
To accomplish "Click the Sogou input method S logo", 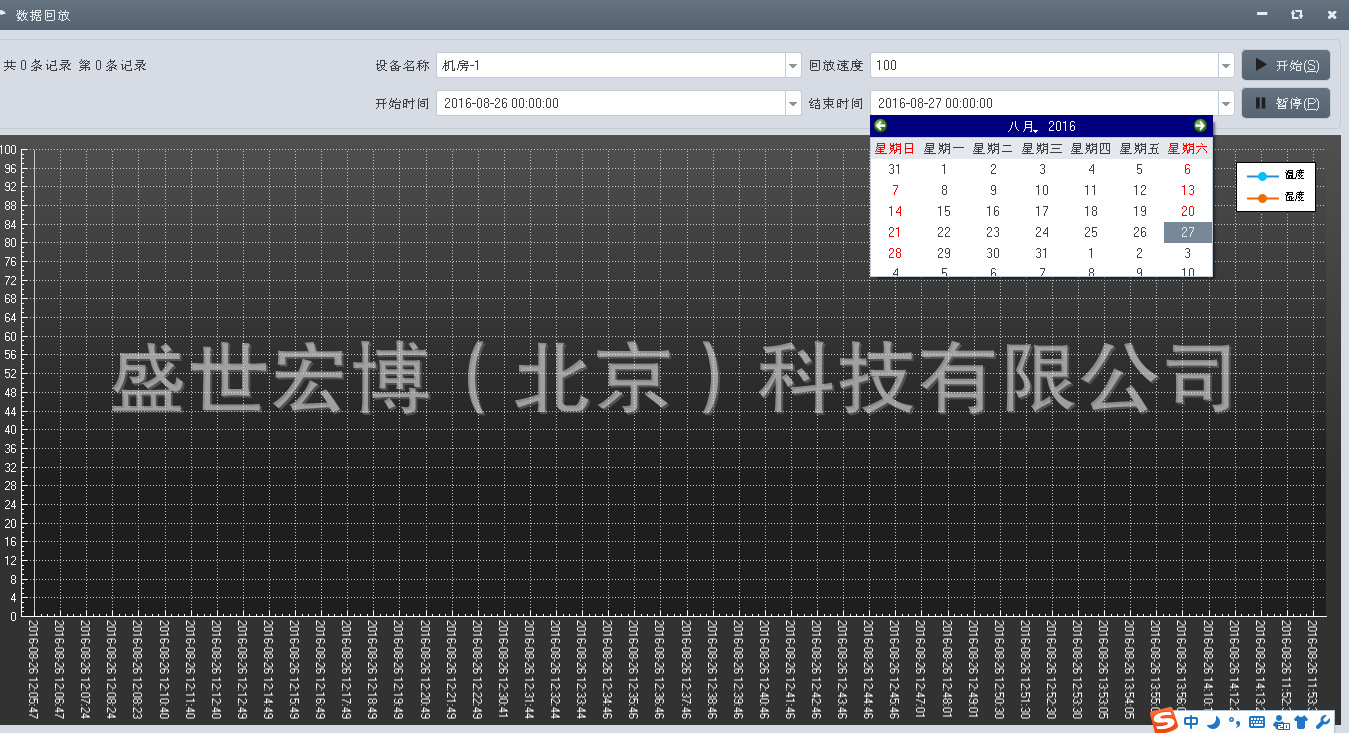I will click(1164, 720).
